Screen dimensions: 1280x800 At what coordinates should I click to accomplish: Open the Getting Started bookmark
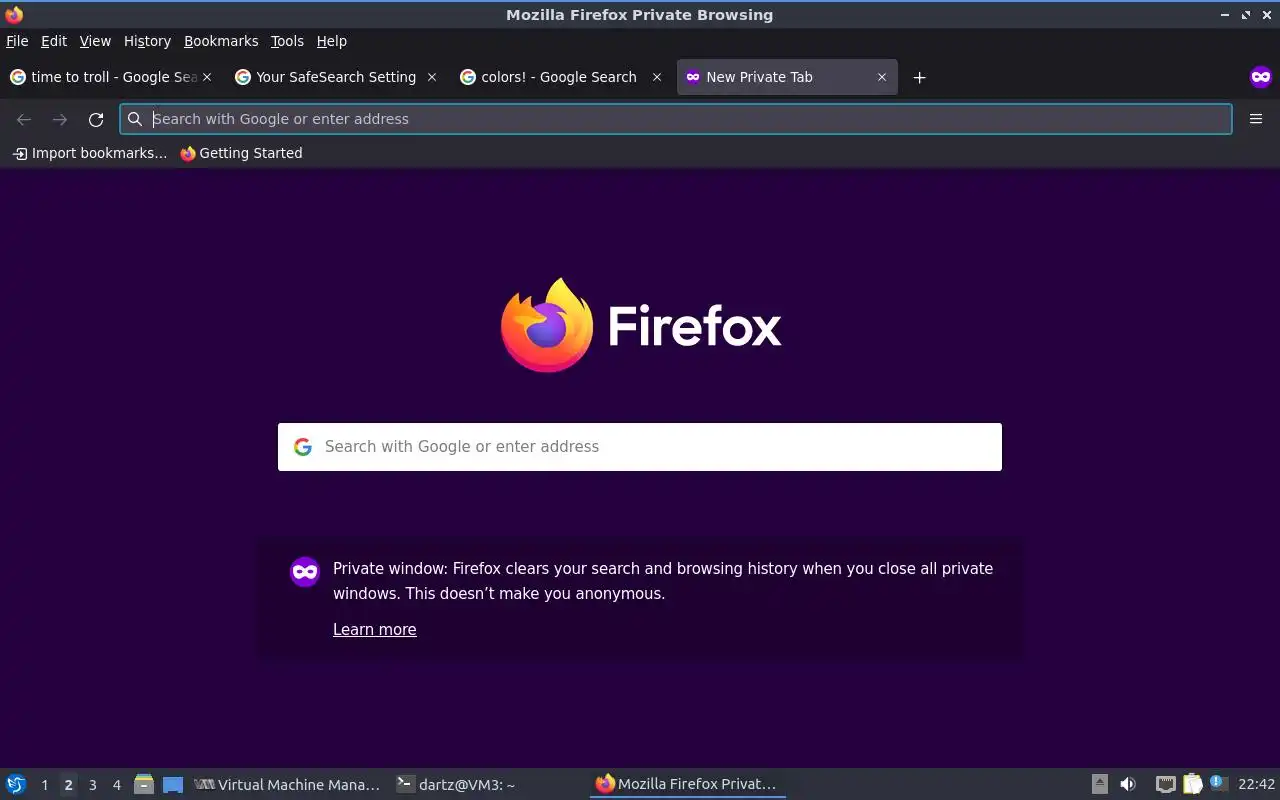click(x=241, y=153)
